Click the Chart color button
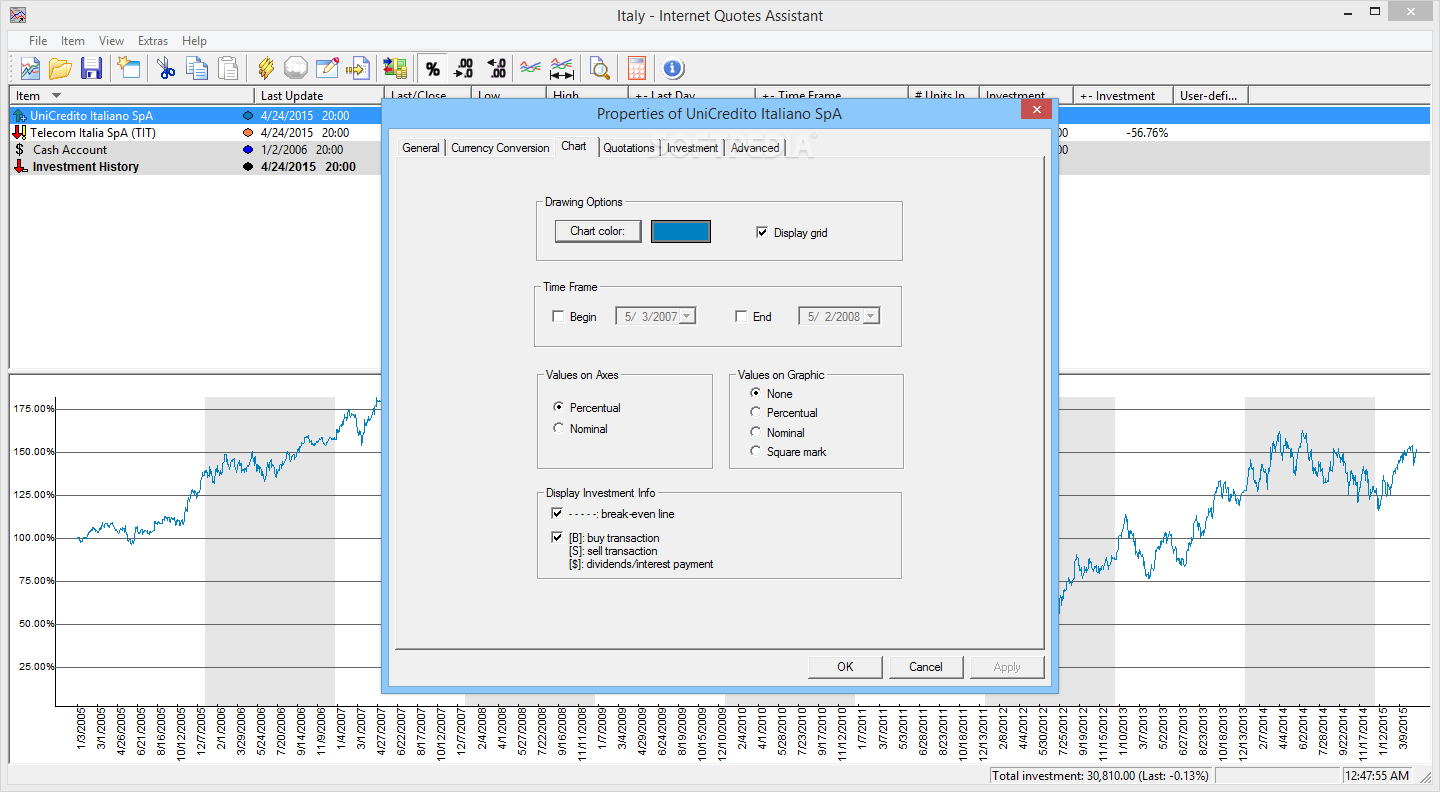The image size is (1440, 792). tap(598, 231)
